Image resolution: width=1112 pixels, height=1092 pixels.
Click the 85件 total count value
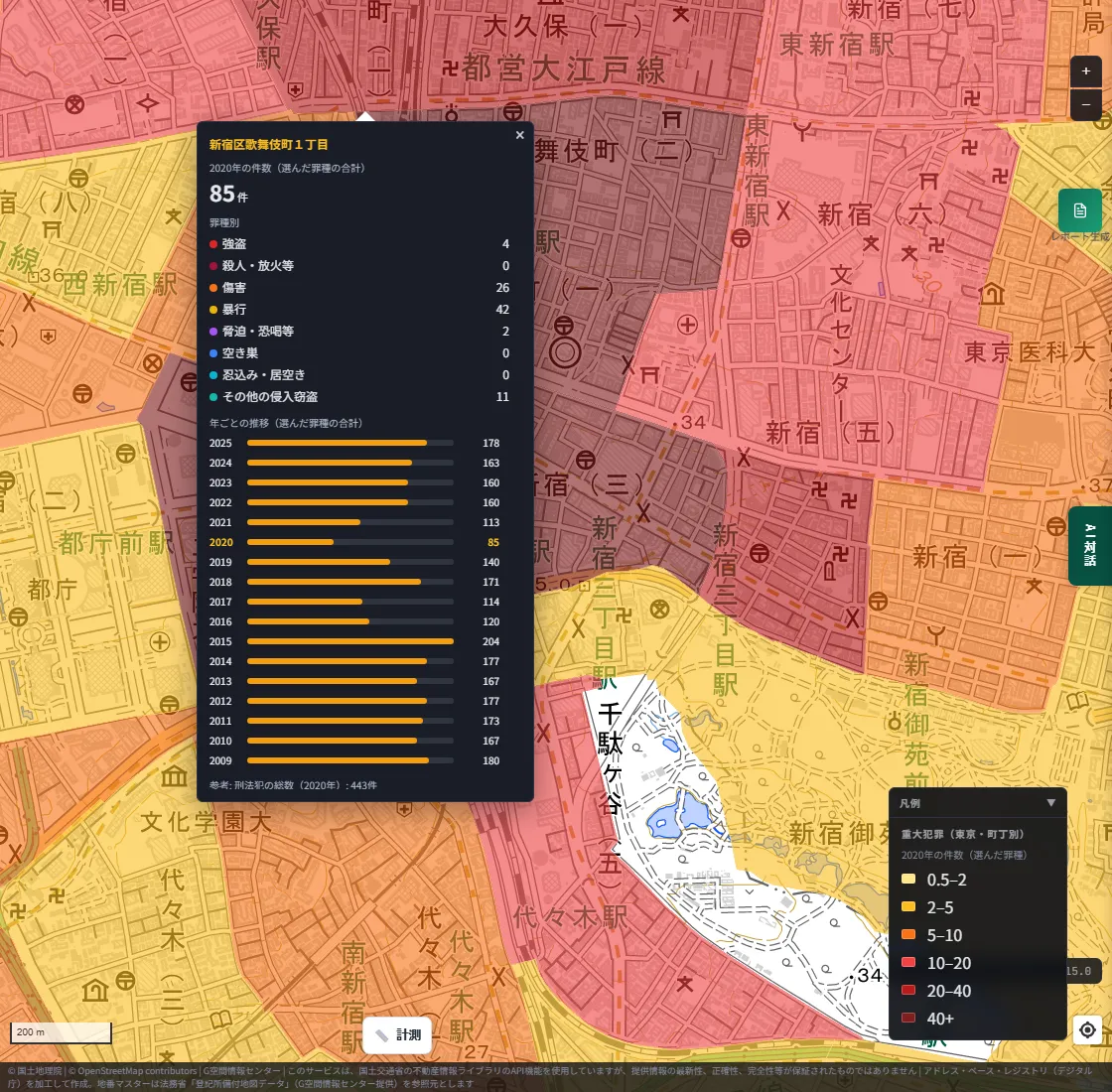[228, 194]
